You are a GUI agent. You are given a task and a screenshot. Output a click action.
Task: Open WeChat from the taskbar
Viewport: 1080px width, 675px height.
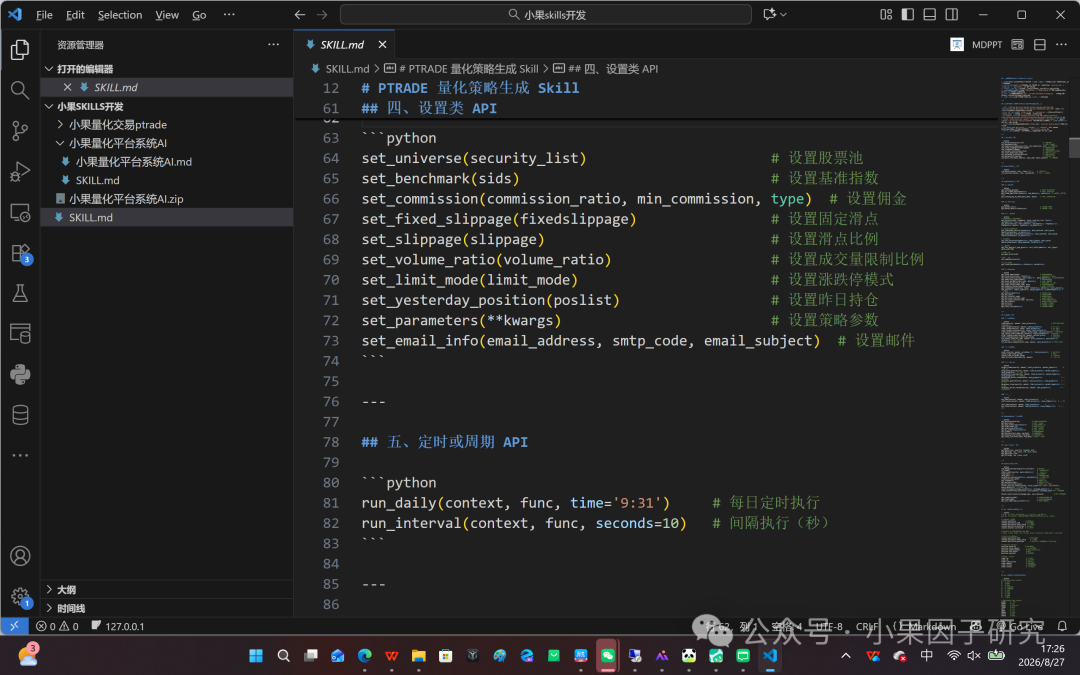[608, 655]
